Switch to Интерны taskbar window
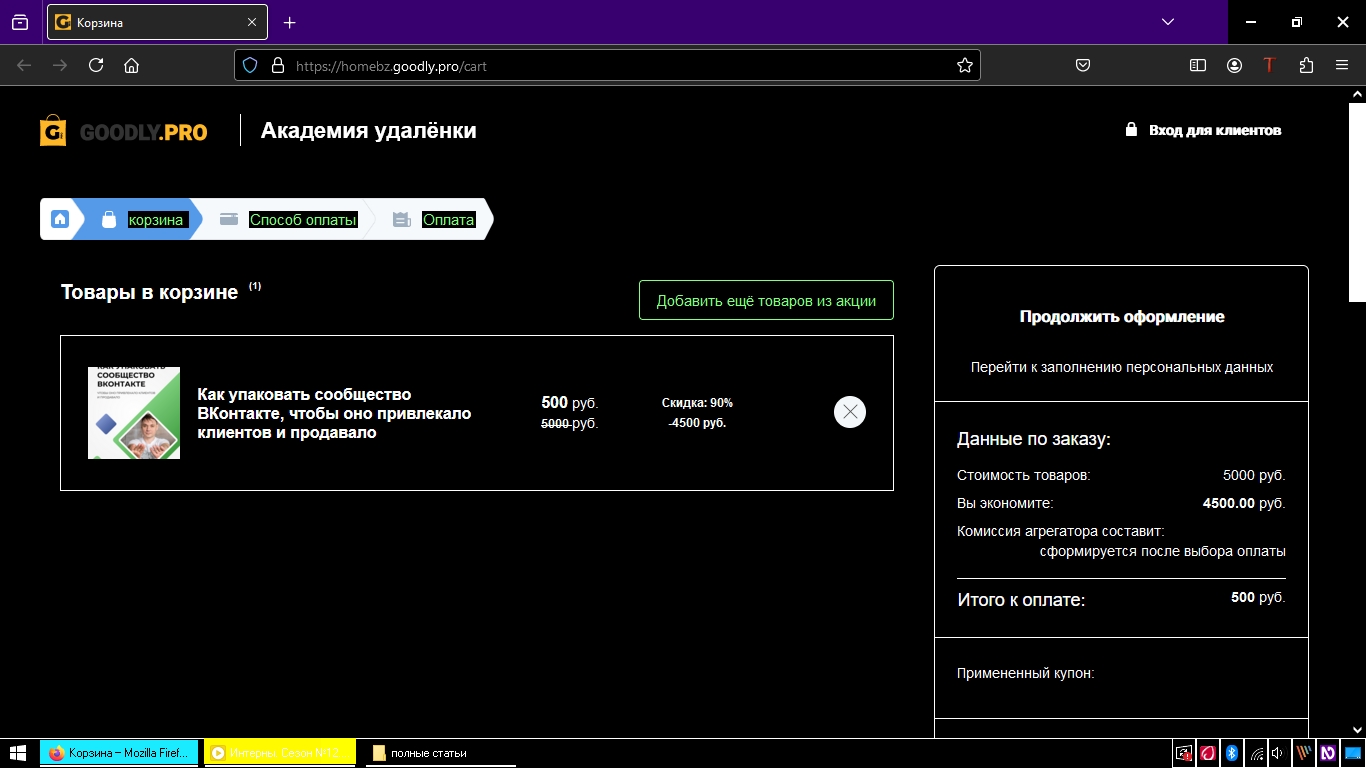Viewport: 1366px width, 768px height. (280, 753)
